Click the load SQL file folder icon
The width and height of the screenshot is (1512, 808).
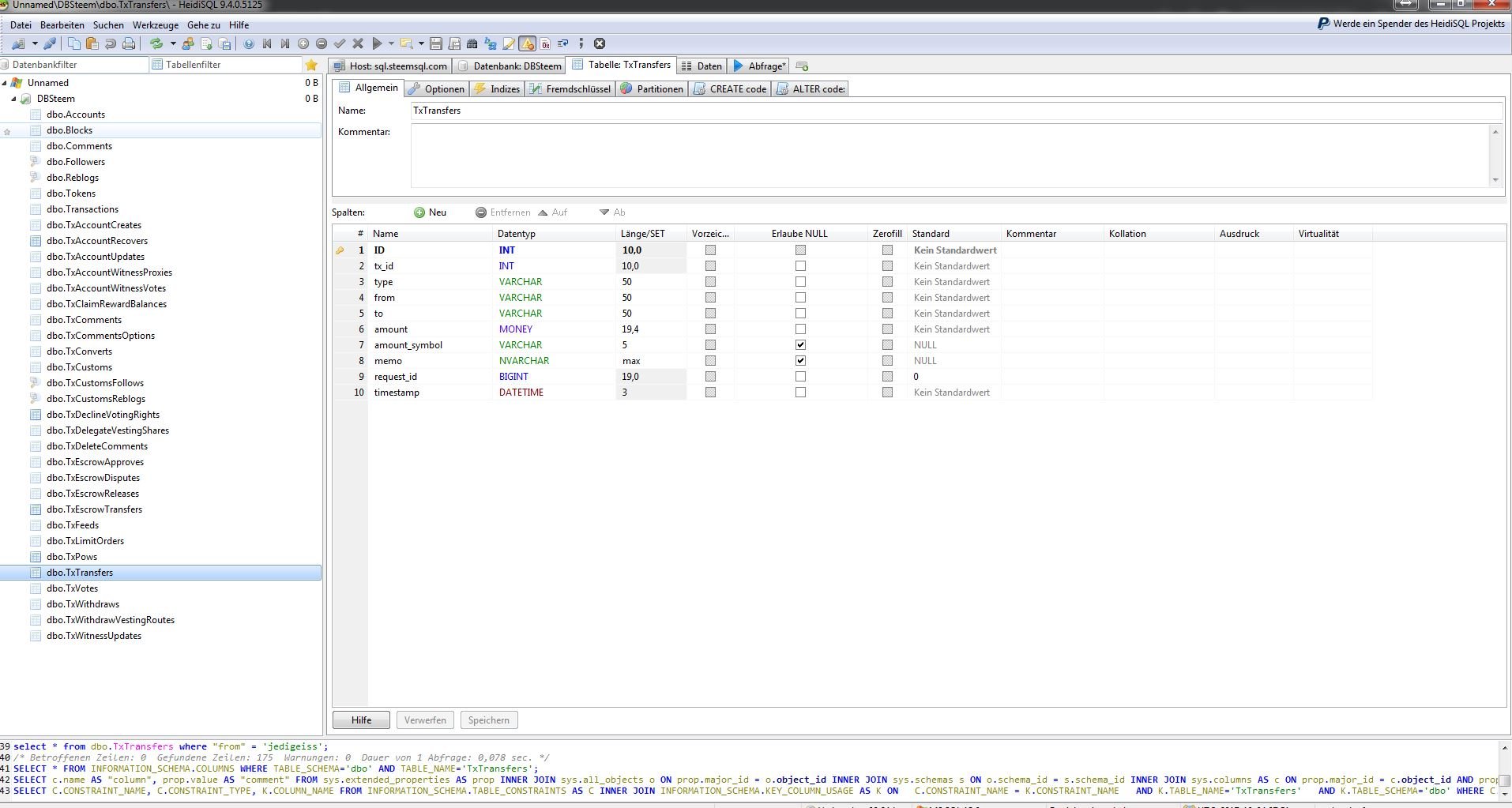[x=407, y=43]
